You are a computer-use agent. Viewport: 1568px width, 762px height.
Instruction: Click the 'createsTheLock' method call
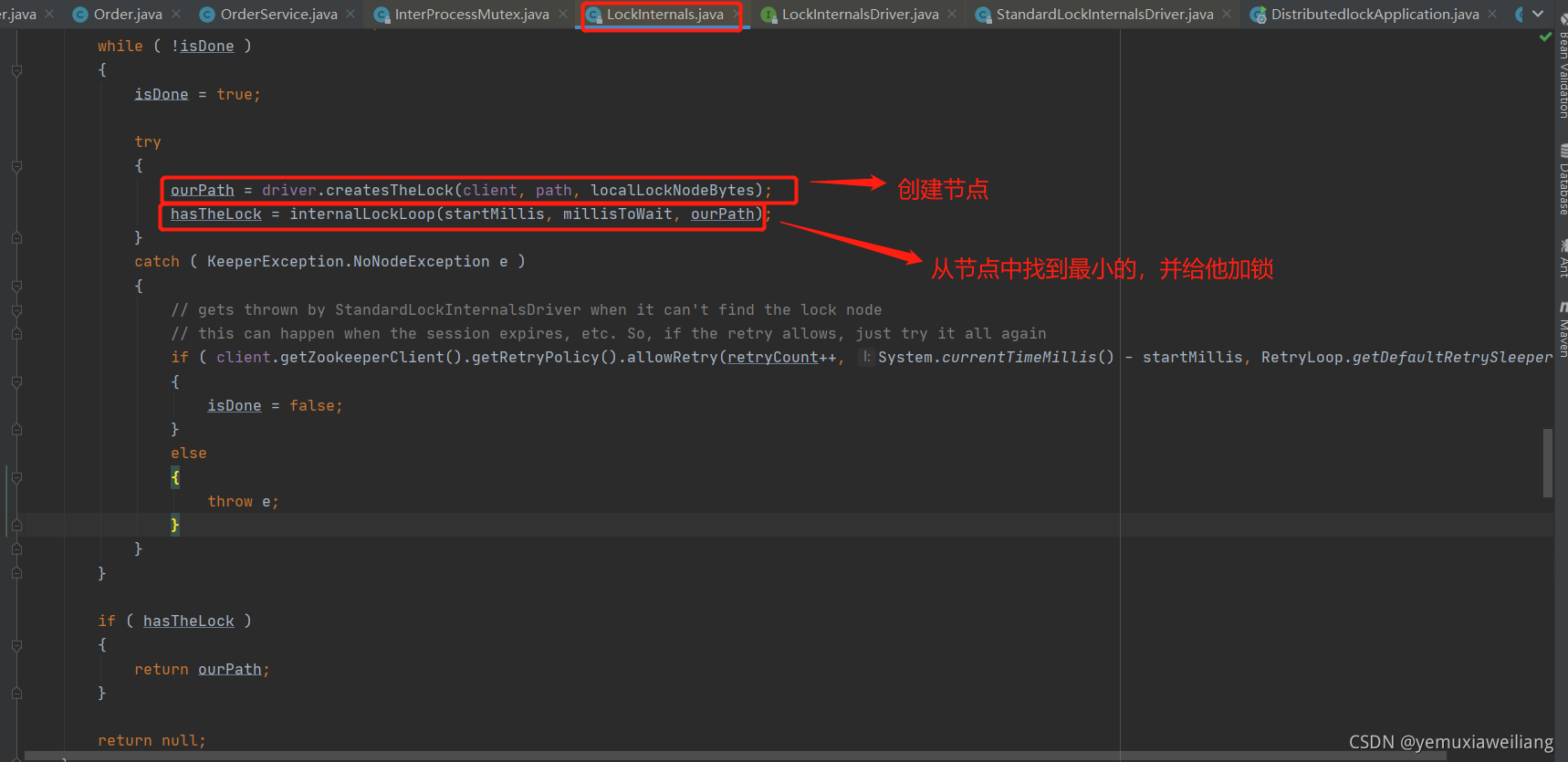[390, 190]
